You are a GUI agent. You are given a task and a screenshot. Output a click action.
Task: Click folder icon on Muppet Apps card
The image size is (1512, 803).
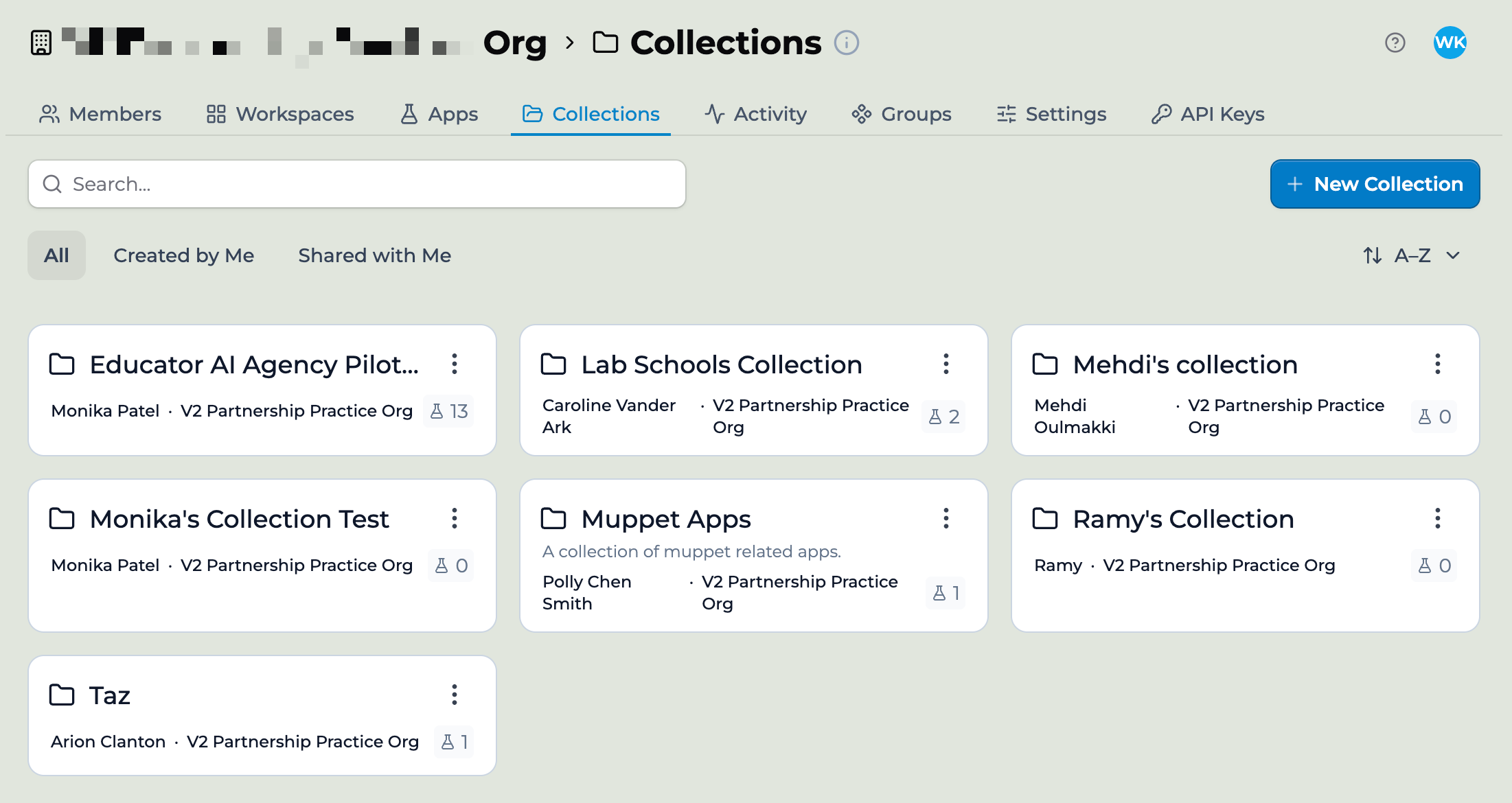click(x=553, y=518)
